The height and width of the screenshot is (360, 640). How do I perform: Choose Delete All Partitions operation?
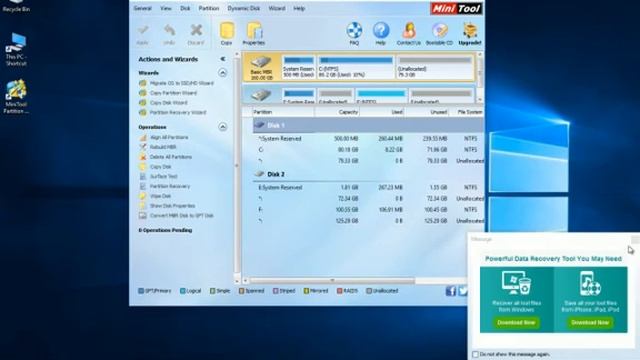165,157
